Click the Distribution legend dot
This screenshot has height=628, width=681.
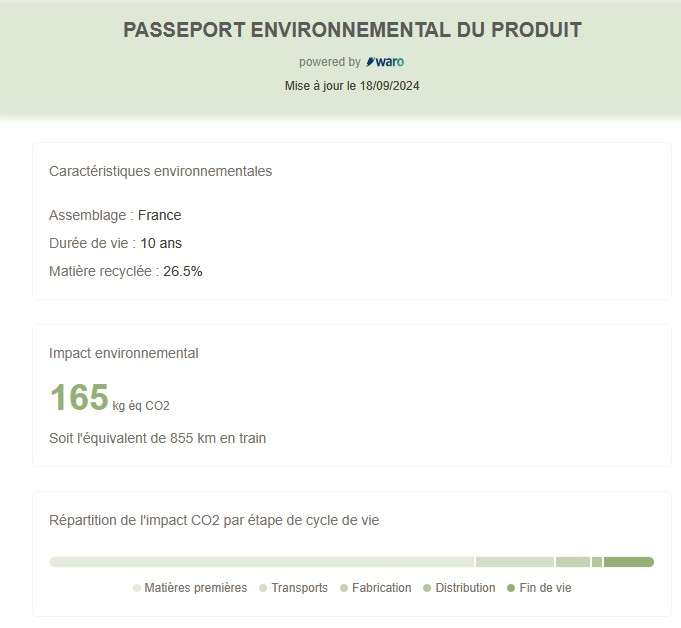tap(427, 588)
